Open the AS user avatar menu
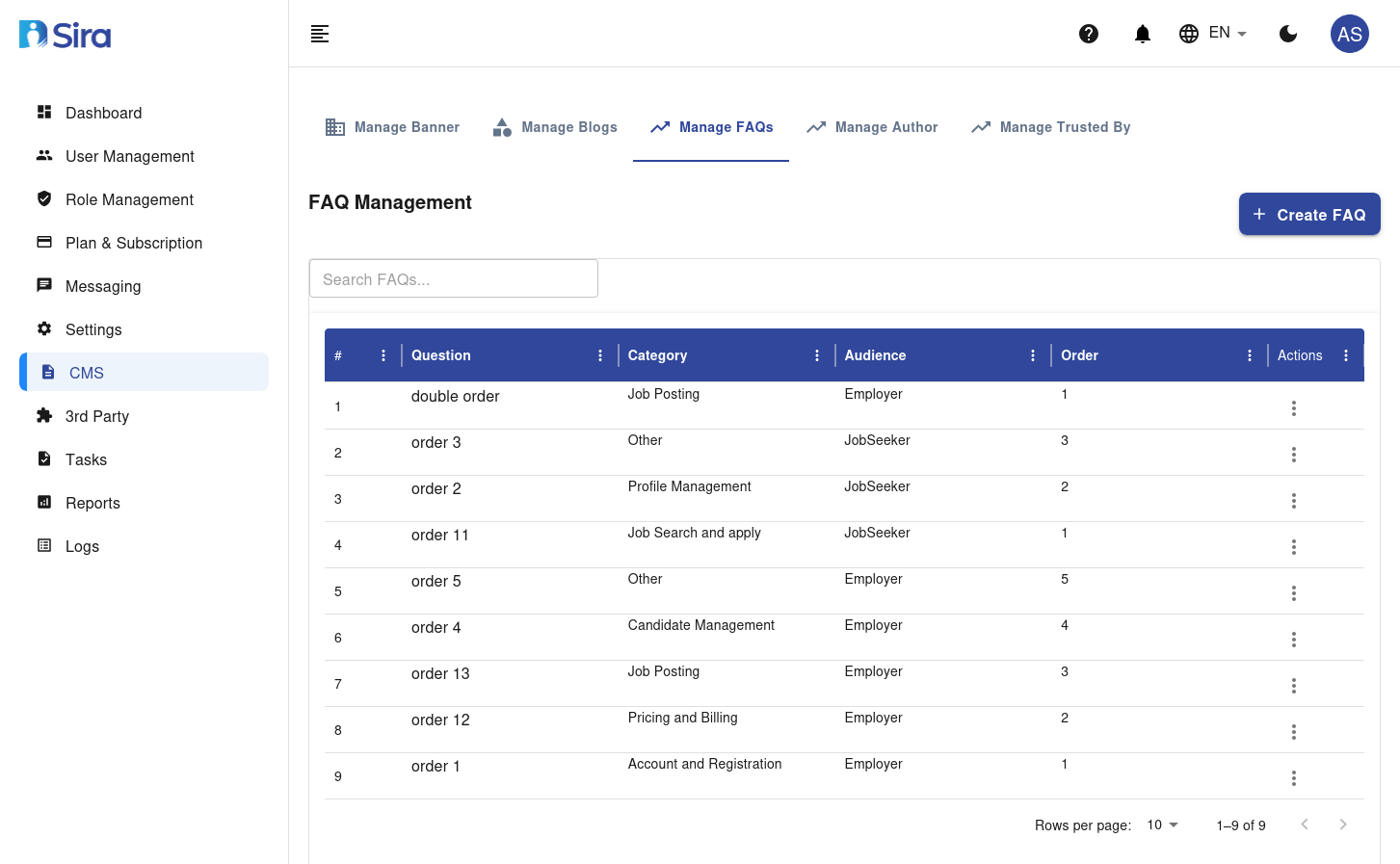 pyautogui.click(x=1349, y=34)
